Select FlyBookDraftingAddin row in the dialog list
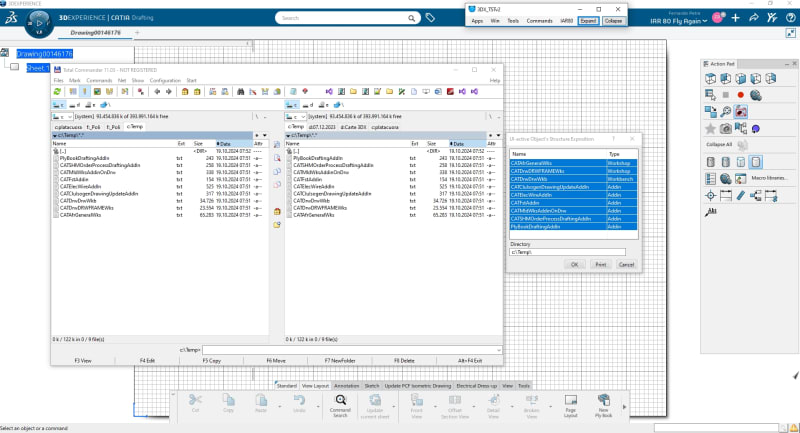The height and width of the screenshot is (433, 800). [x=573, y=226]
